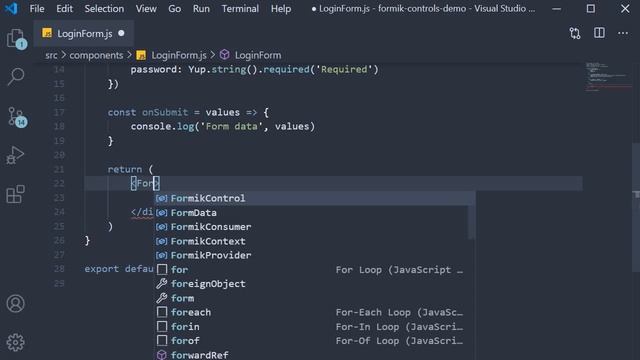The width and height of the screenshot is (640, 360).
Task: Open the editor More Actions ellipsis
Action: click(x=623, y=33)
